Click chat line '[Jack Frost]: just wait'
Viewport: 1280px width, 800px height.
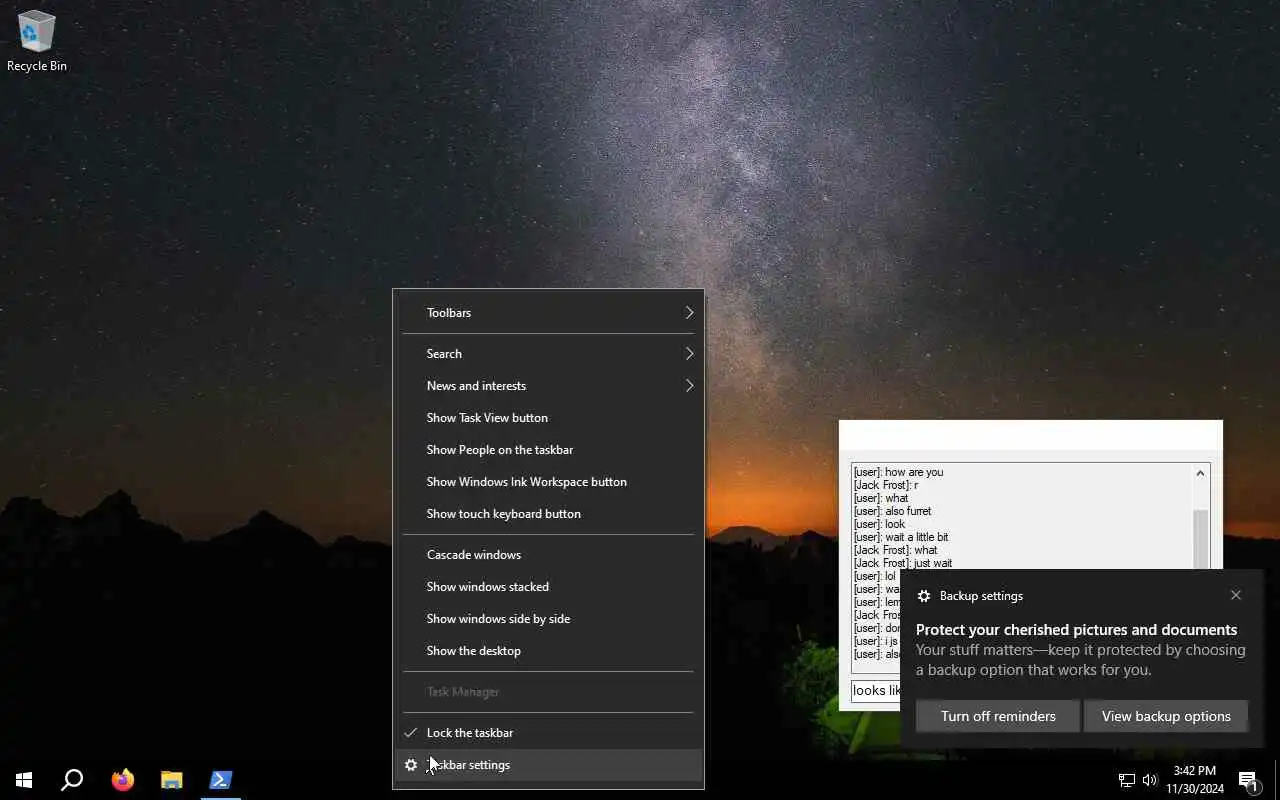[903, 563]
